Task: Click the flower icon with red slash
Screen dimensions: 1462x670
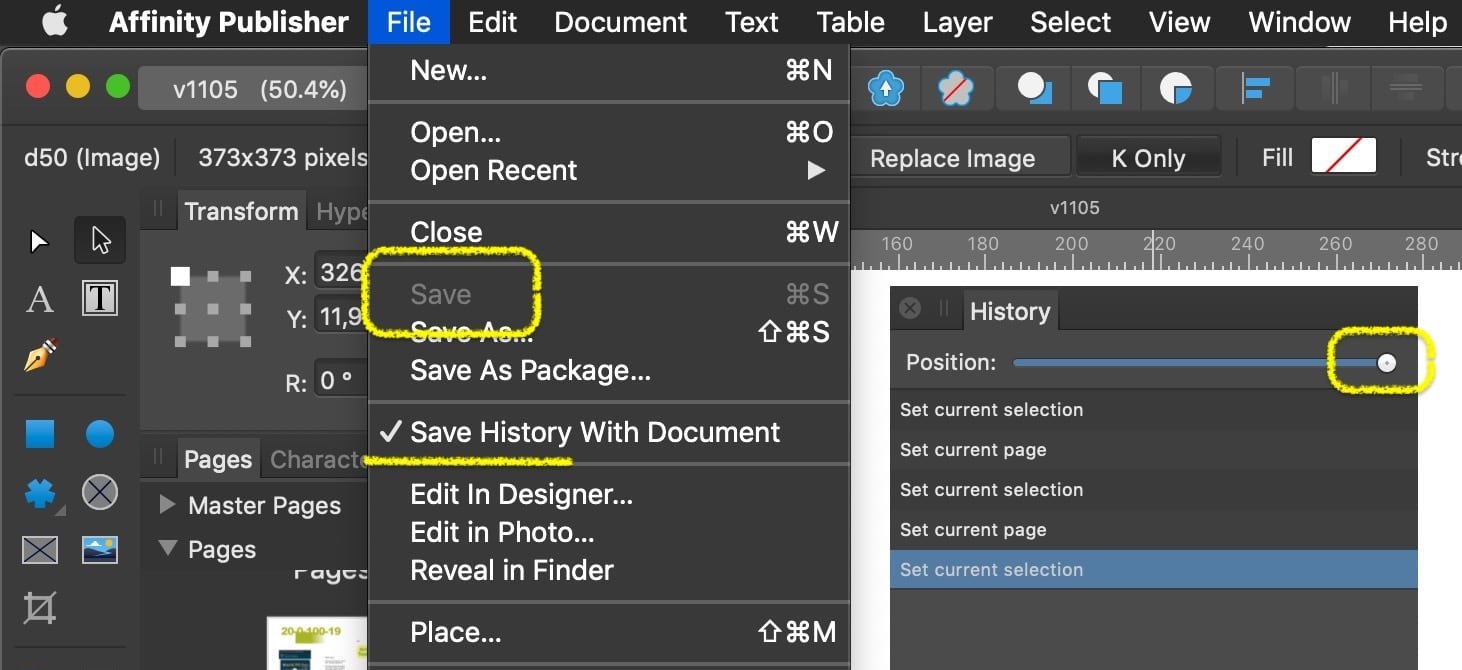Action: coord(957,89)
